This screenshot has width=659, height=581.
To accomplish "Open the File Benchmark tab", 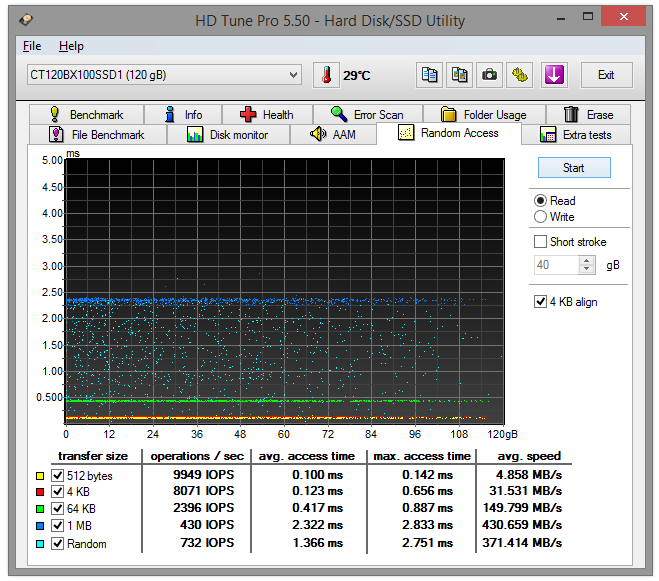I will pos(98,135).
